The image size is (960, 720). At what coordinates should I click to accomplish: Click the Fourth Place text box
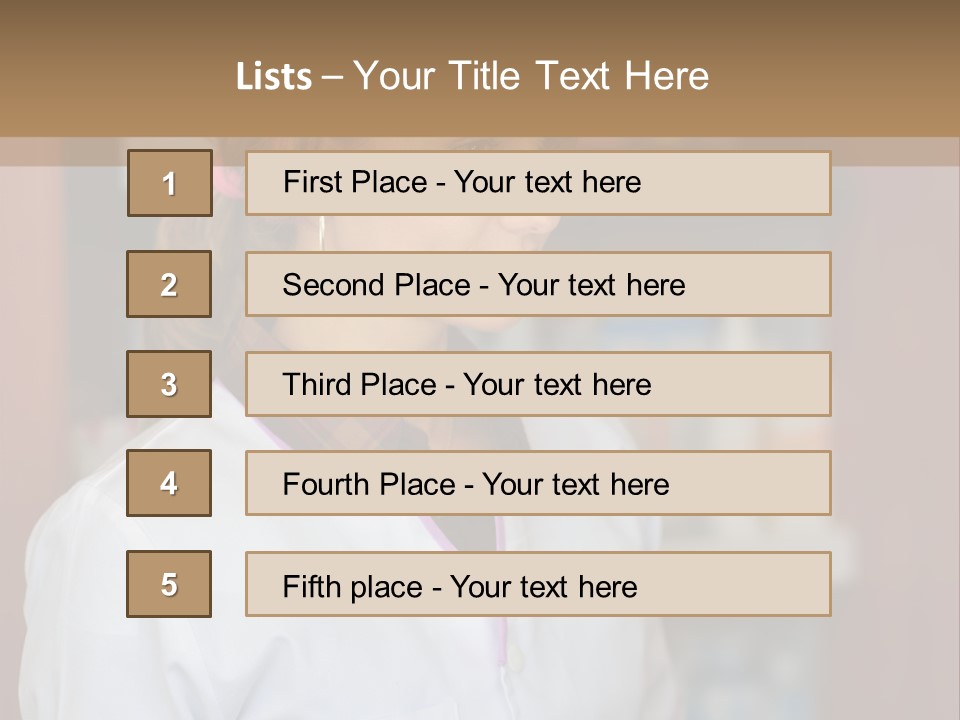(538, 483)
